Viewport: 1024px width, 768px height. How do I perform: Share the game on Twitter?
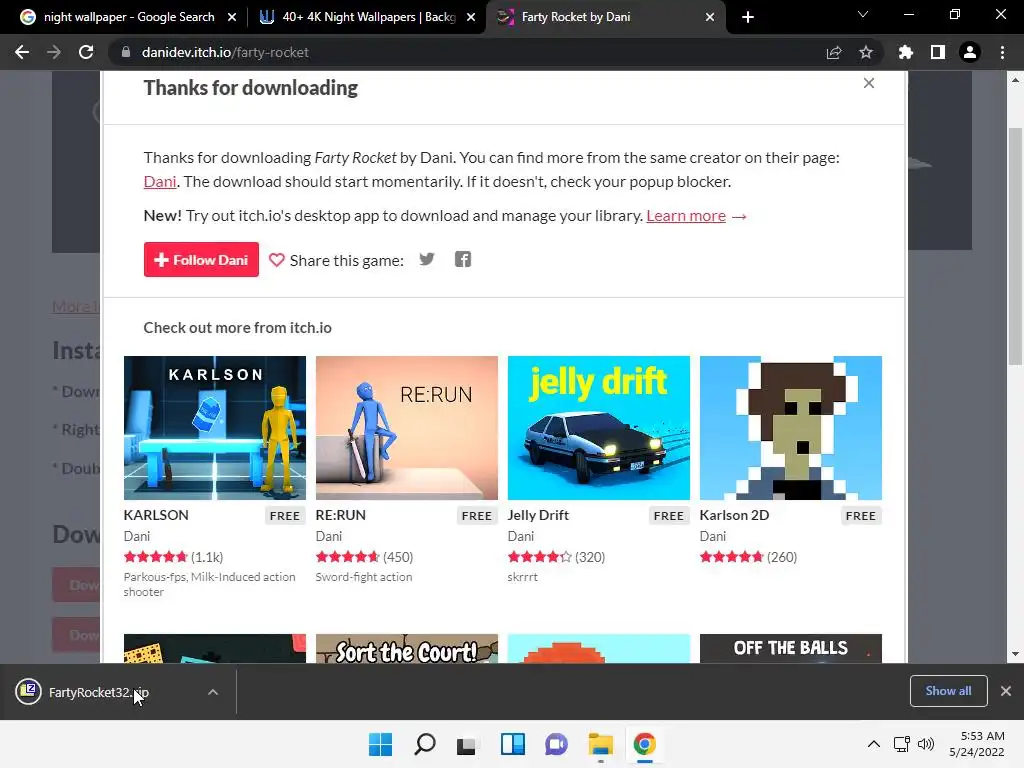point(426,259)
